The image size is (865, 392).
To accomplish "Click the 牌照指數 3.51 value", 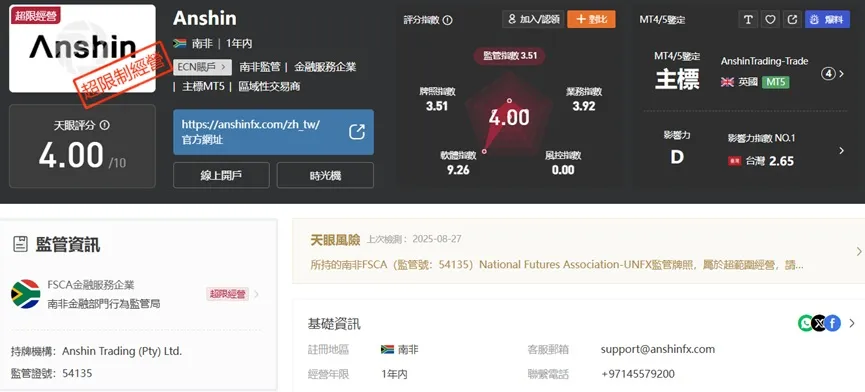I will pos(437,106).
